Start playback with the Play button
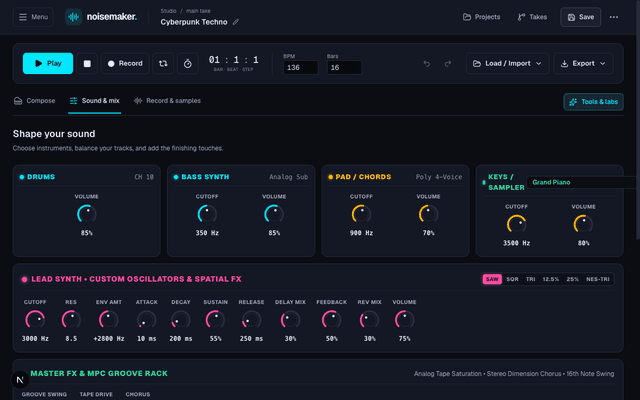Screen dimensions: 640x400 coord(48,63)
